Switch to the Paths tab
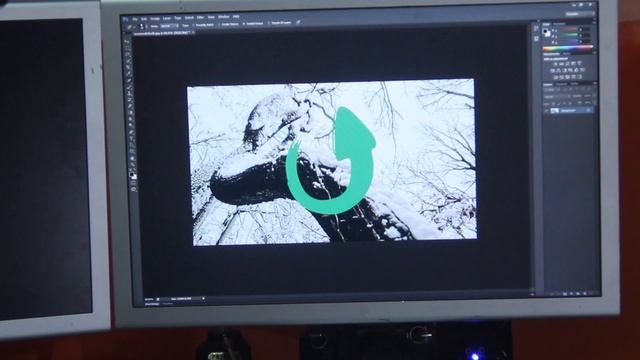This screenshot has height=360, width=640. point(574,84)
